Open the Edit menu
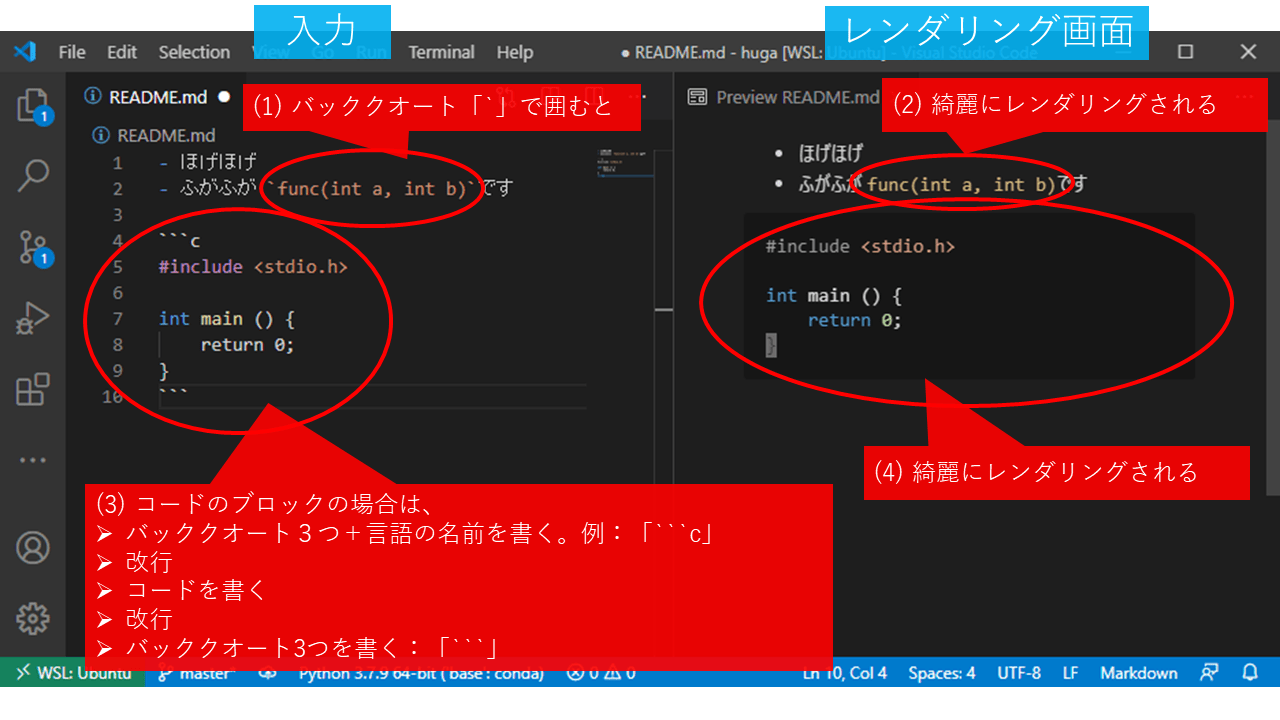Screen dimensions: 1280x720 [x=122, y=52]
